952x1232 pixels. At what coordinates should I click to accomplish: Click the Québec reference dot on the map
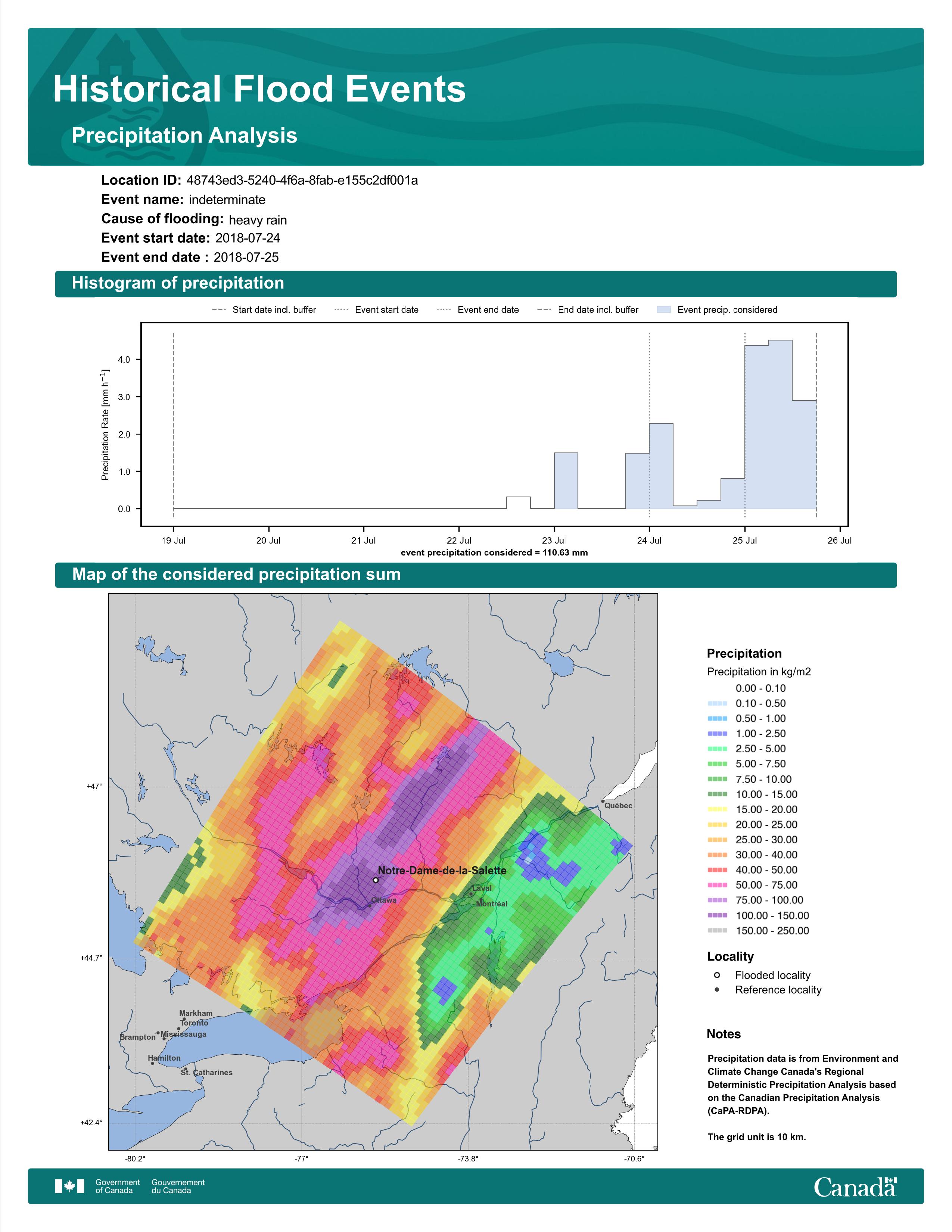point(602,801)
